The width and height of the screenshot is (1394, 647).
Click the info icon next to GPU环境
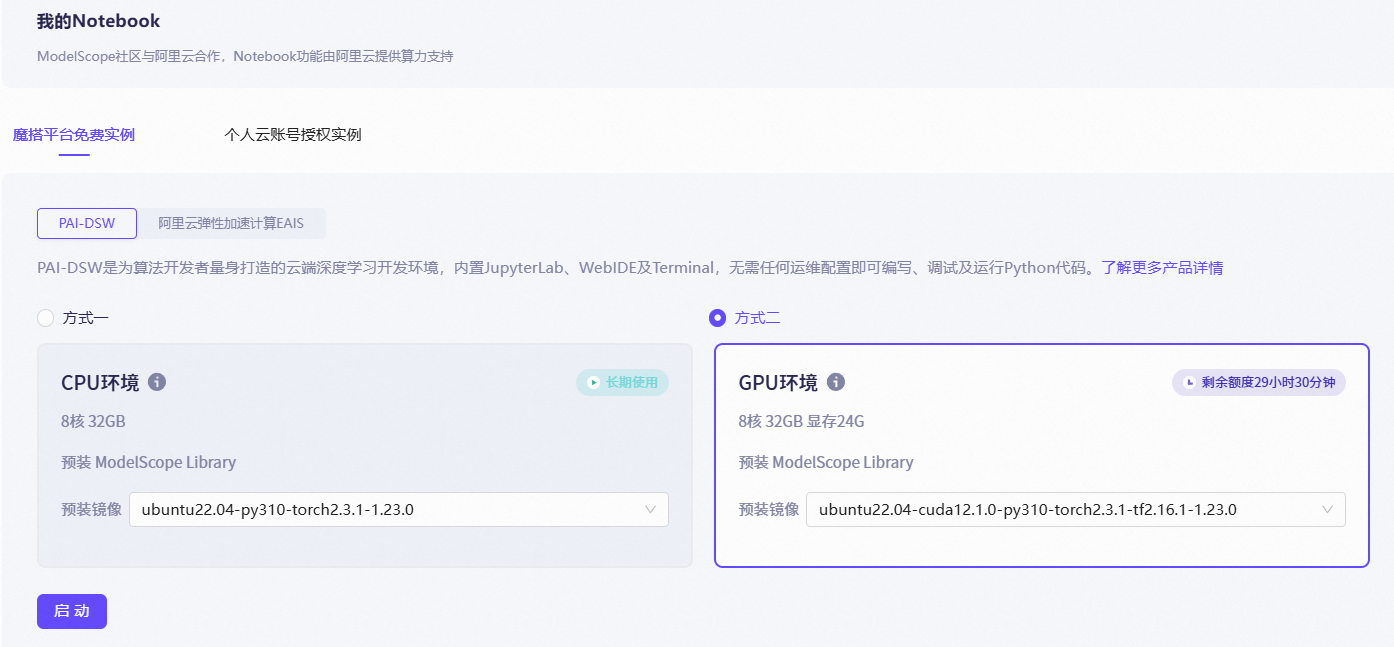[836, 382]
